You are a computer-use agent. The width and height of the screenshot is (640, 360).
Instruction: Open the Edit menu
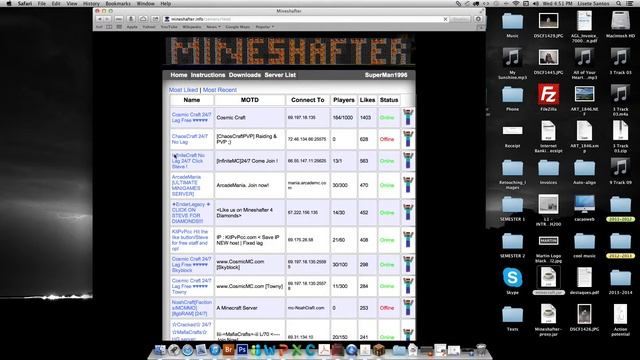point(56,3)
